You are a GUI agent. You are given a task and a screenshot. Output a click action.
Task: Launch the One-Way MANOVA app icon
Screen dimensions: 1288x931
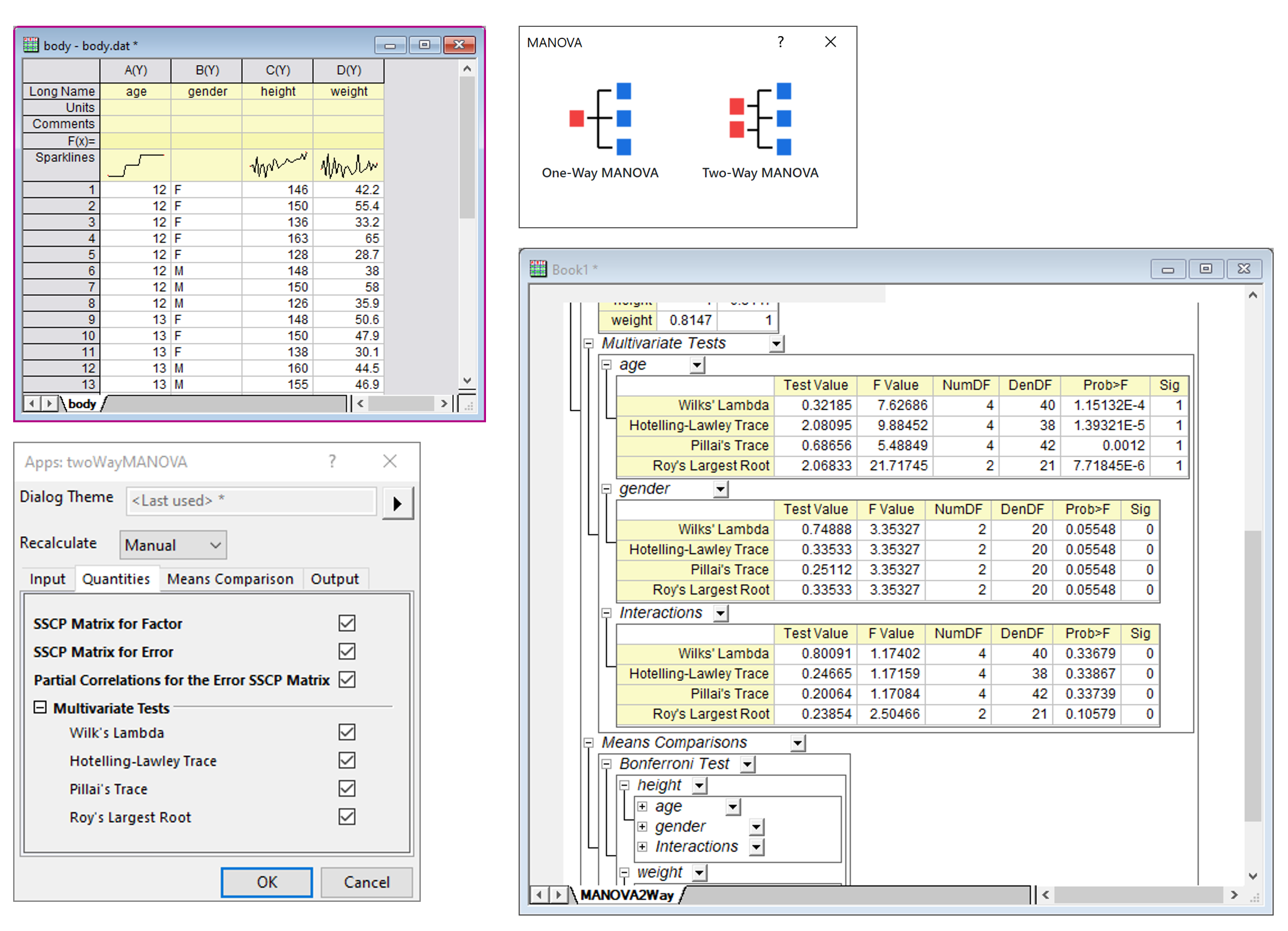pos(599,119)
